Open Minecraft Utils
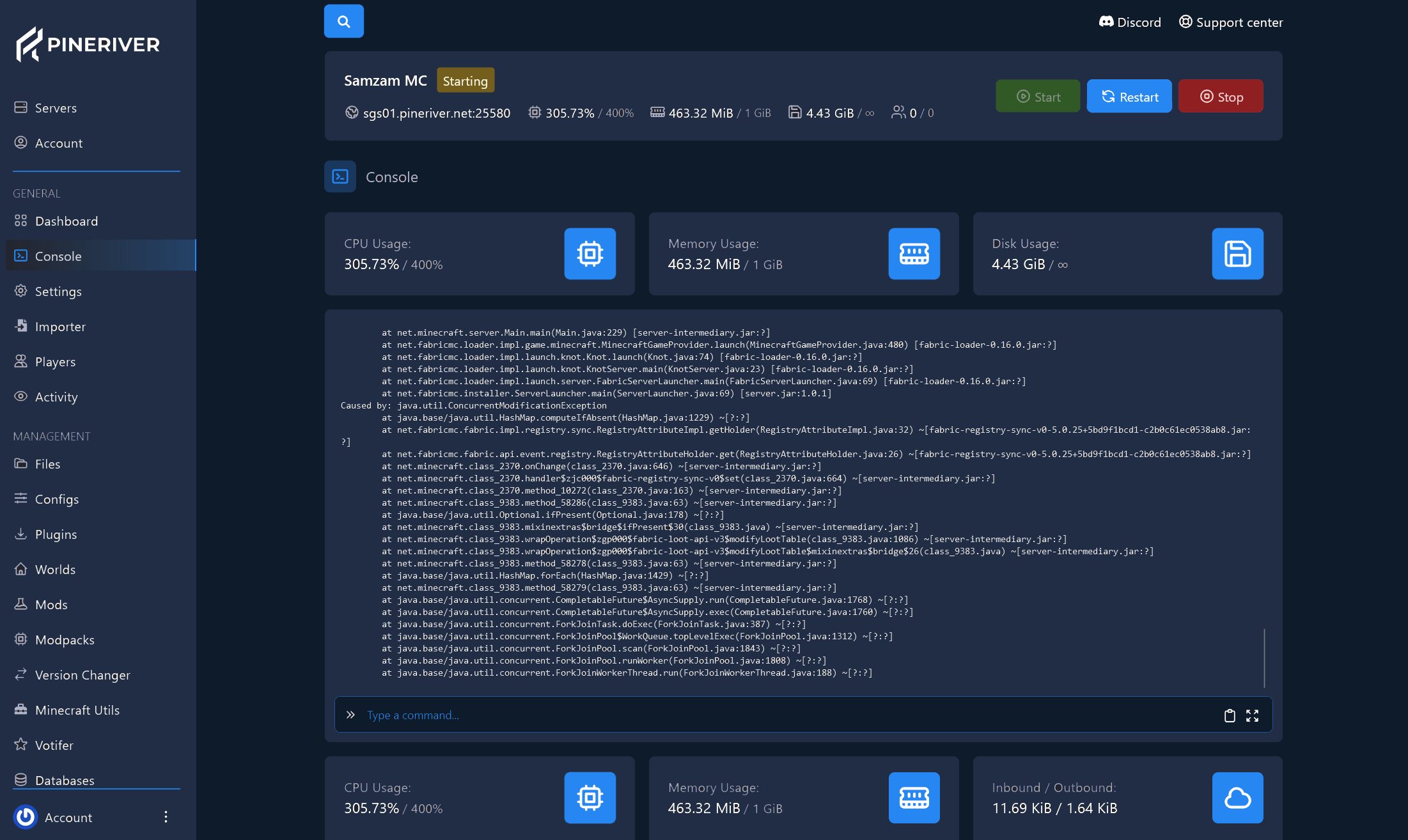This screenshot has height=840, width=1408. click(x=77, y=710)
